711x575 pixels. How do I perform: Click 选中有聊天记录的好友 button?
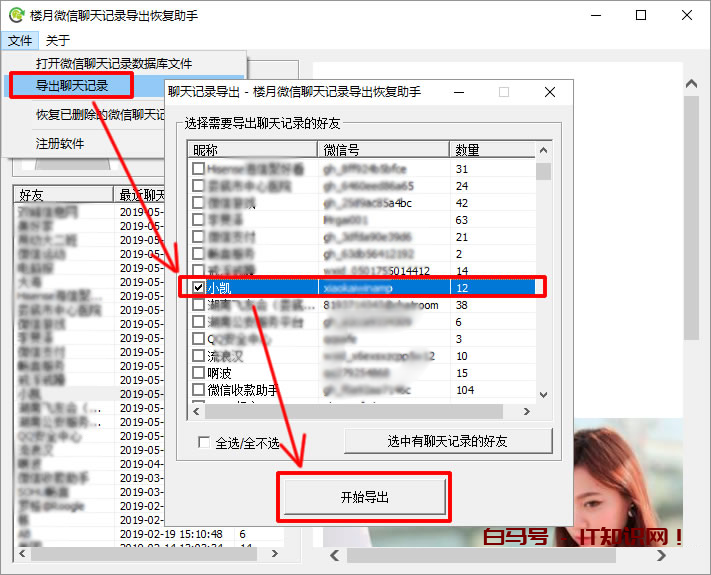(447, 441)
